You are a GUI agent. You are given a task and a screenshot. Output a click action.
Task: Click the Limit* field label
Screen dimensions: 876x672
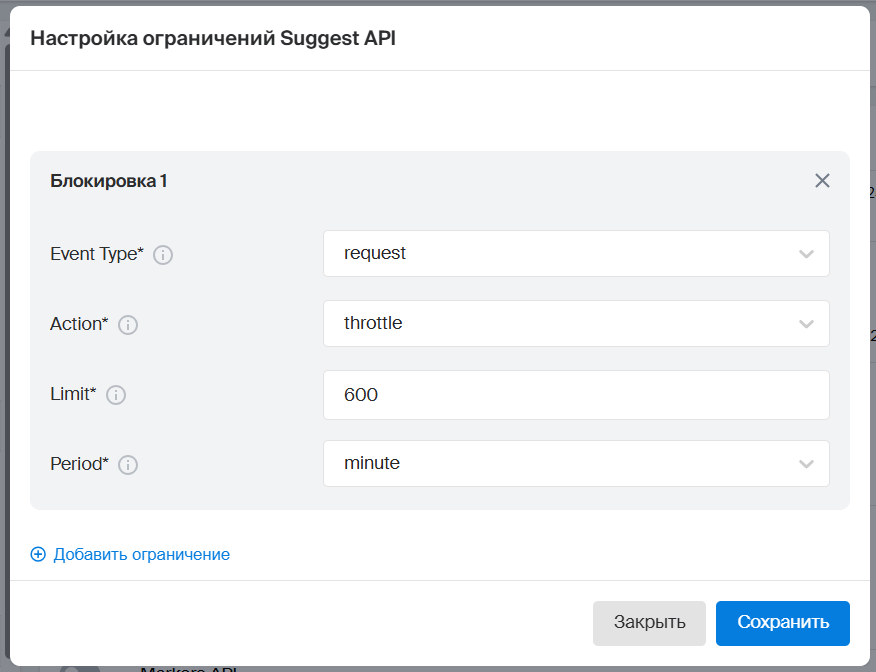click(x=73, y=394)
